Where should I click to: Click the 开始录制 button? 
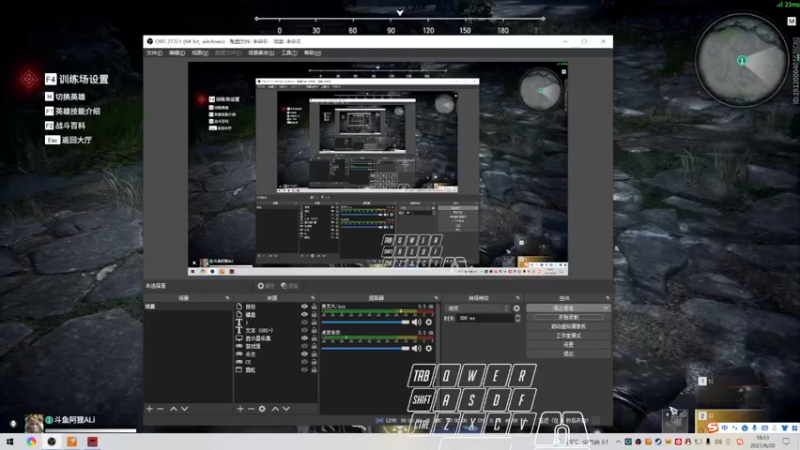coord(568,317)
